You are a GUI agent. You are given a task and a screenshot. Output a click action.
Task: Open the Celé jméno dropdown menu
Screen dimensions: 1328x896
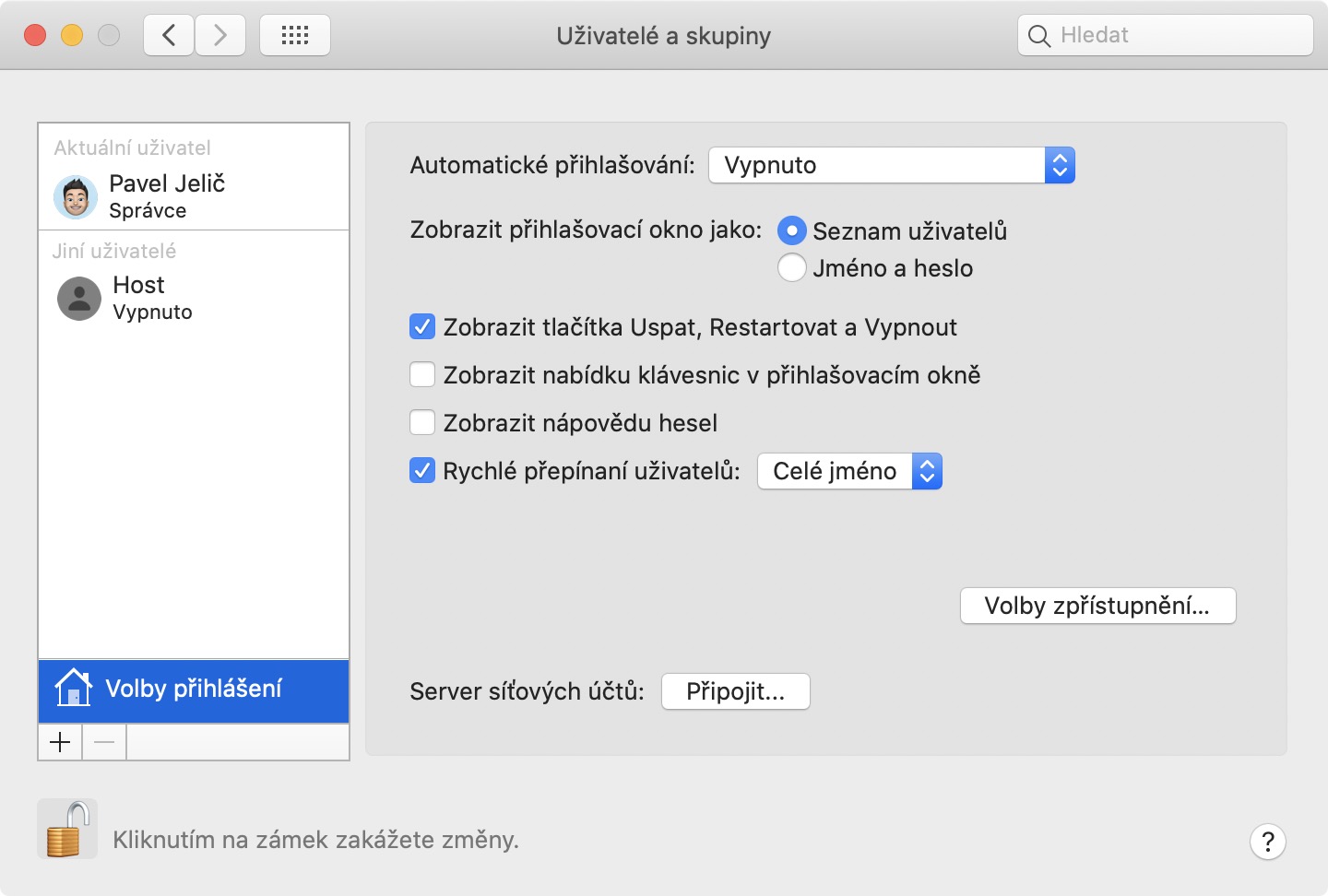(849, 471)
